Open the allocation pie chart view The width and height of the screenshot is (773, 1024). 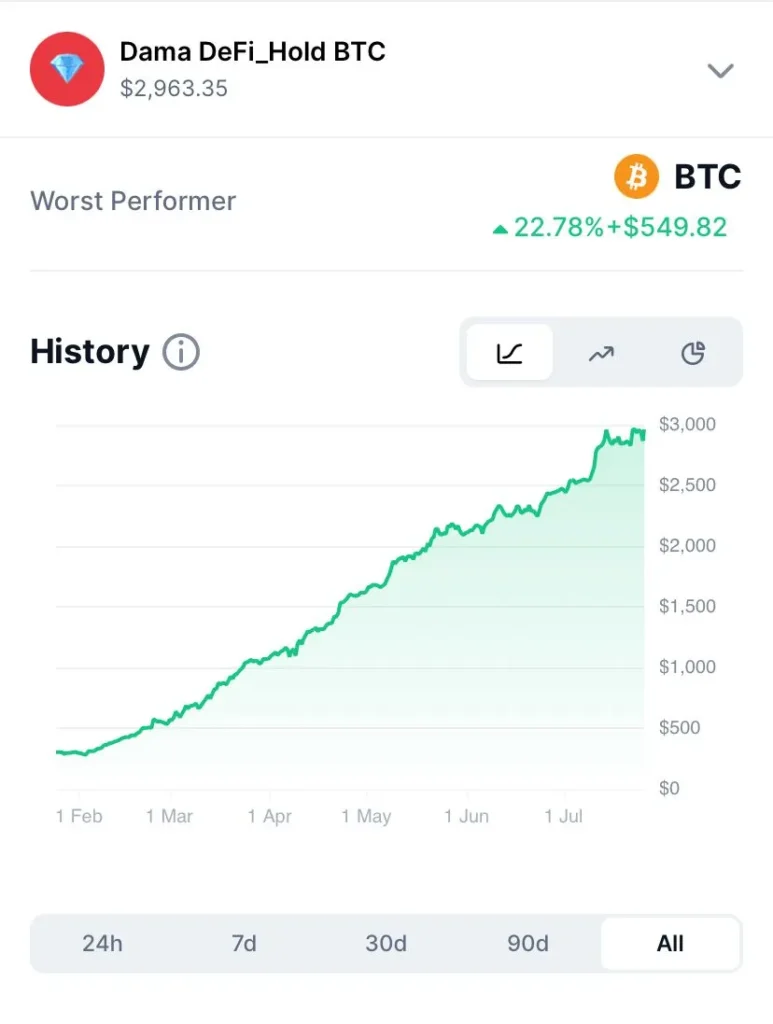pos(693,353)
